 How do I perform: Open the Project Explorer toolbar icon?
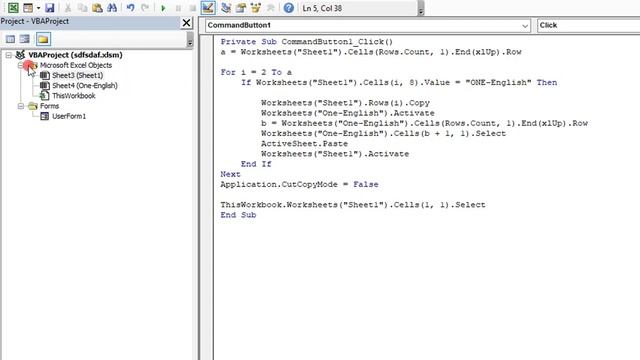click(226, 8)
